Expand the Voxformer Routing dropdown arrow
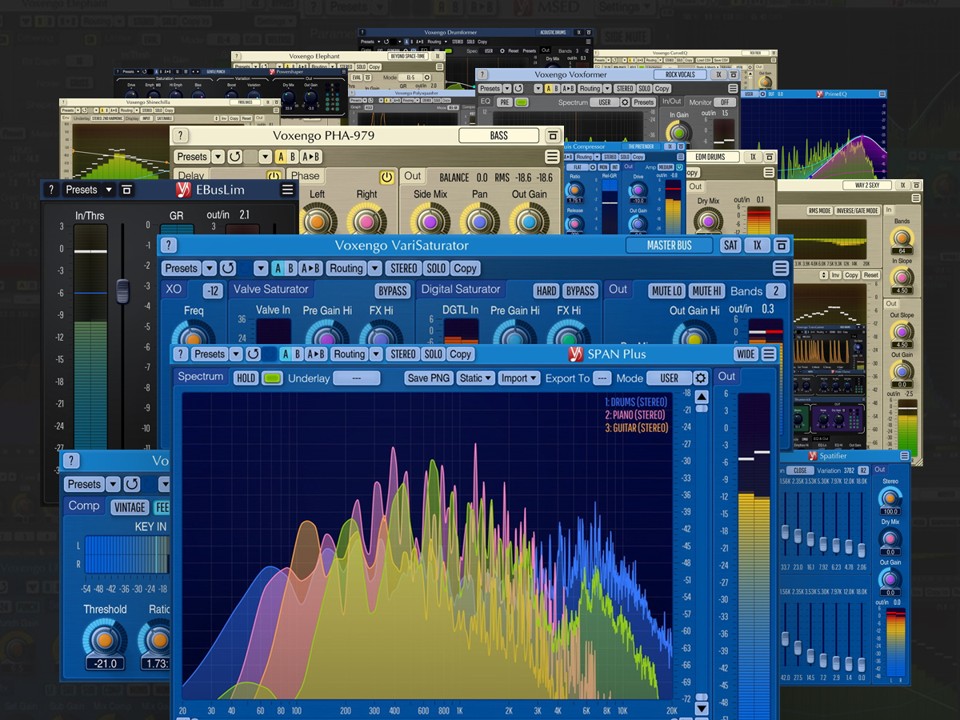Screen dimensions: 960x720 pos(607,89)
